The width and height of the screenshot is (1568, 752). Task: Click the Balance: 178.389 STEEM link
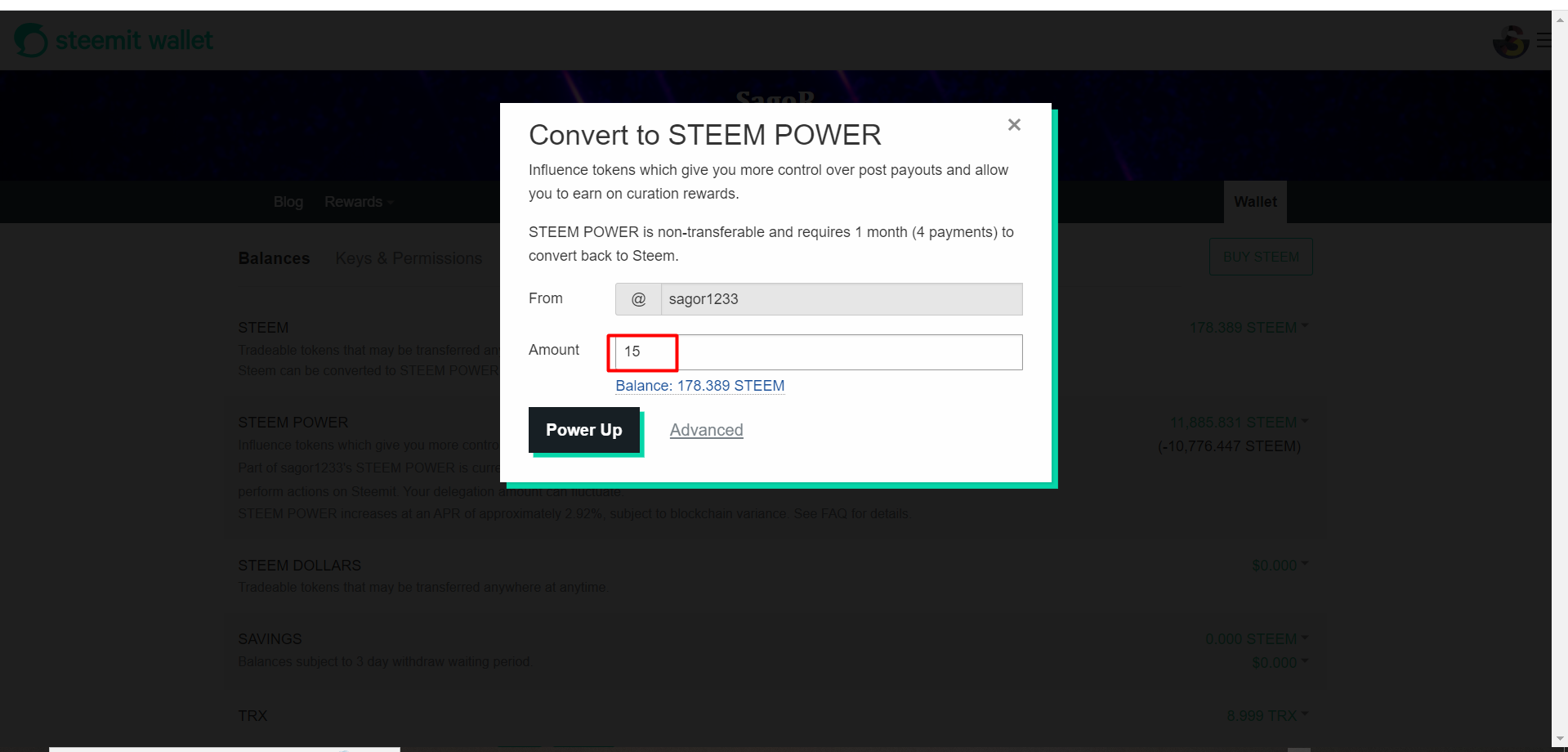pyautogui.click(x=699, y=386)
